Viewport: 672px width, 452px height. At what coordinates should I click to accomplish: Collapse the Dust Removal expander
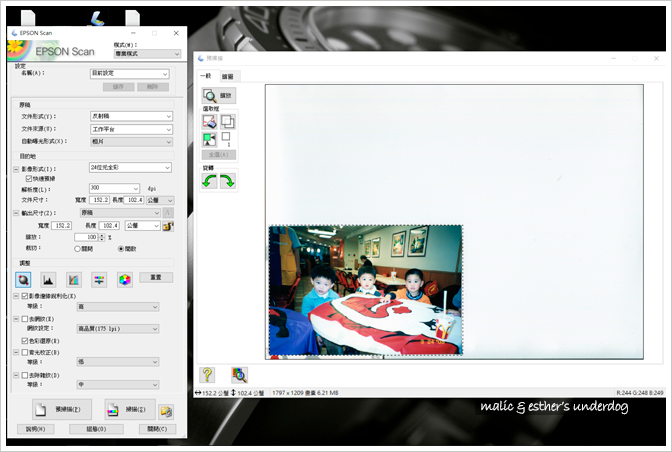point(16,375)
